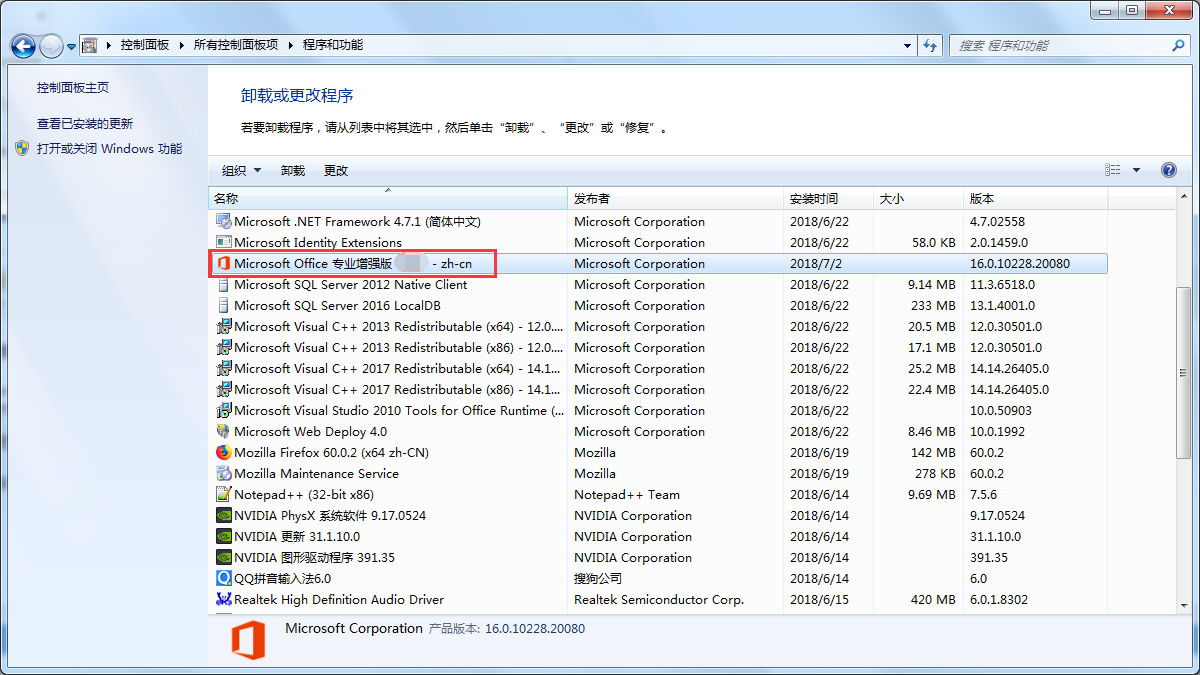Open 控制面板主页 link
Image resolution: width=1200 pixels, height=675 pixels.
pos(73,88)
